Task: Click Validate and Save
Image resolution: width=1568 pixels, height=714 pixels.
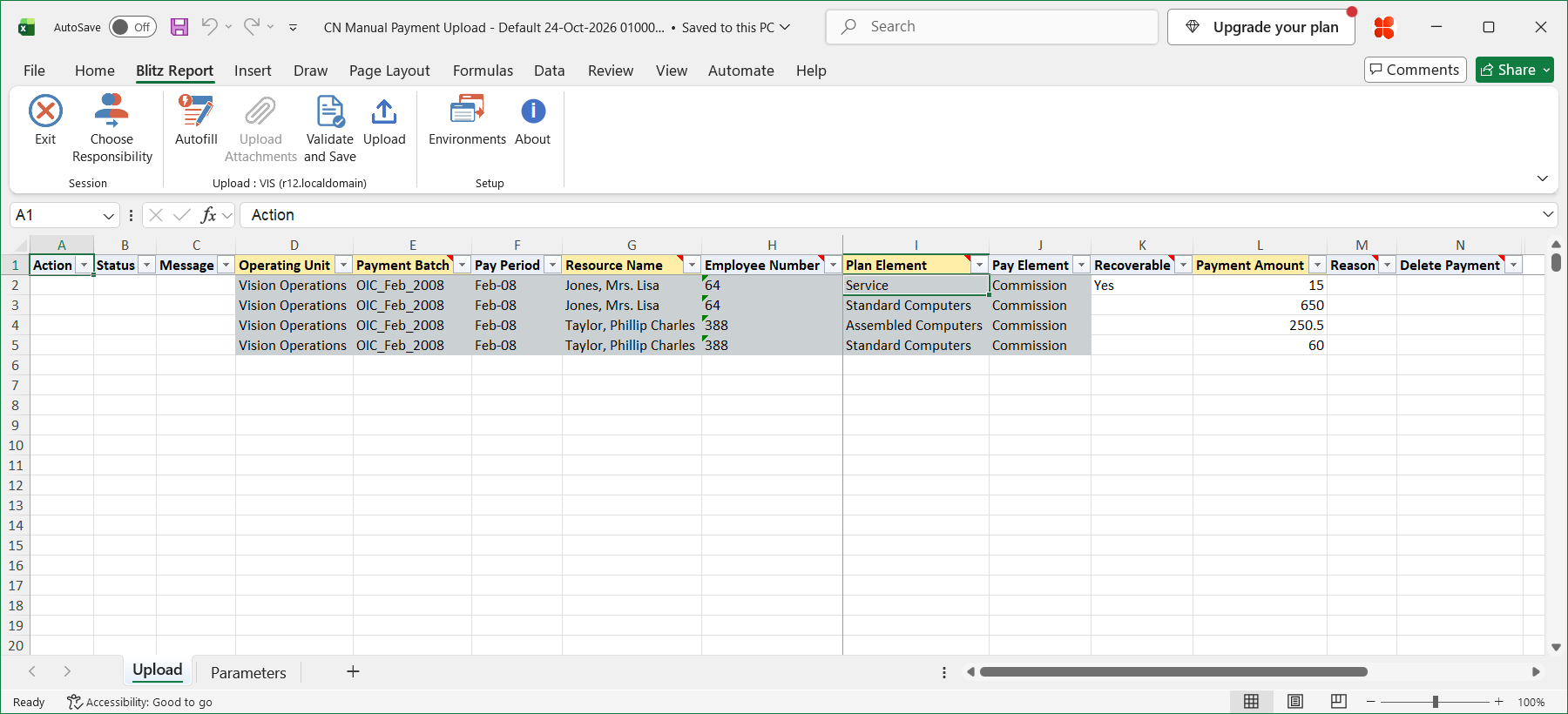Action: (x=330, y=128)
